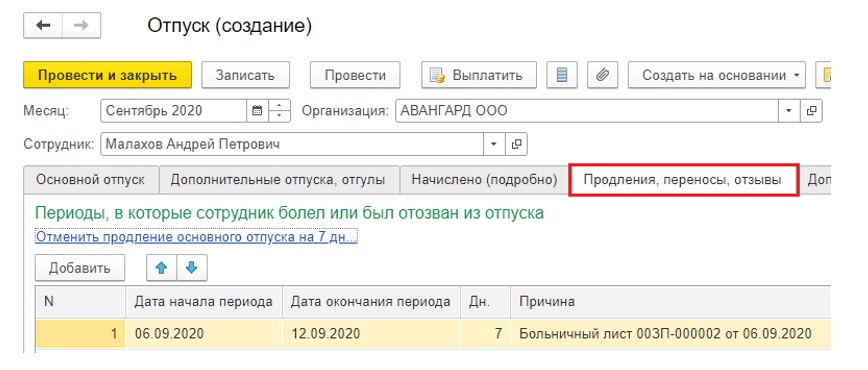
Task: Open the Создать на основании dropdown
Action: 717,75
